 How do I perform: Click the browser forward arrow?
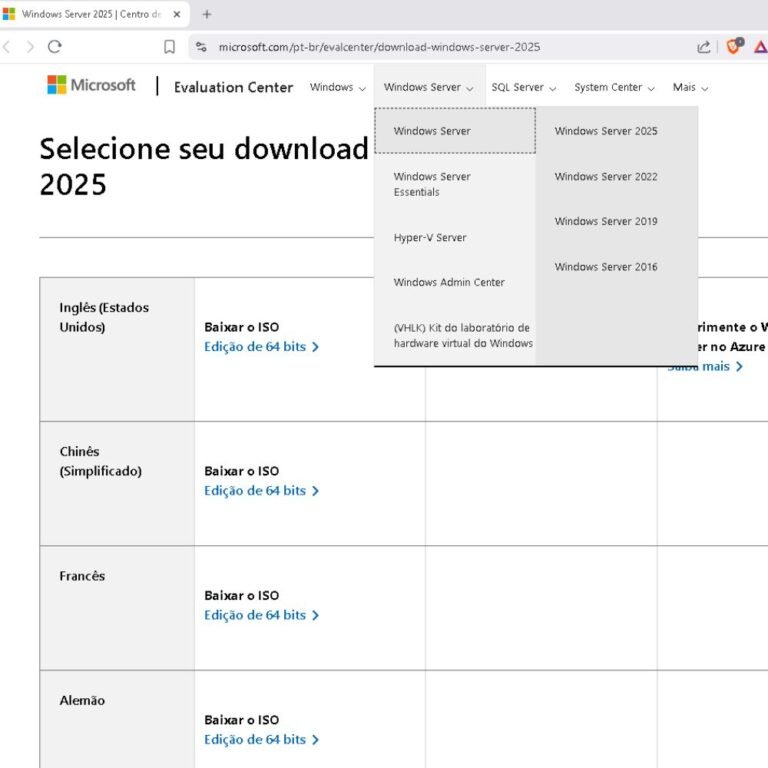[x=29, y=46]
